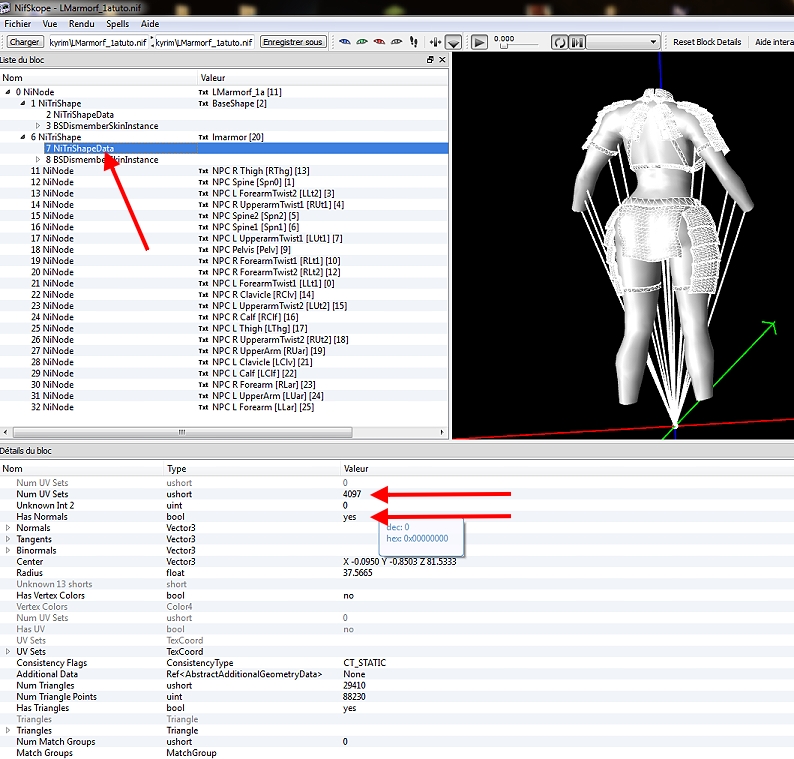Click the Enregistrer sous button
This screenshot has height=759, width=794.
(293, 42)
